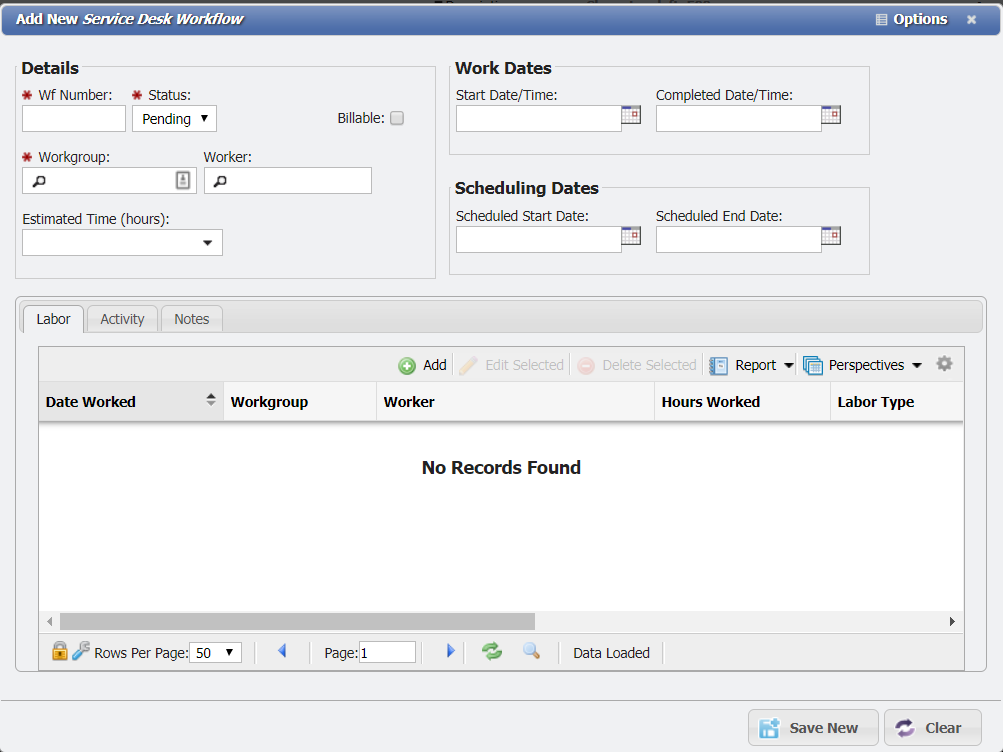
Task: Open the grid column settings gear
Action: click(944, 364)
